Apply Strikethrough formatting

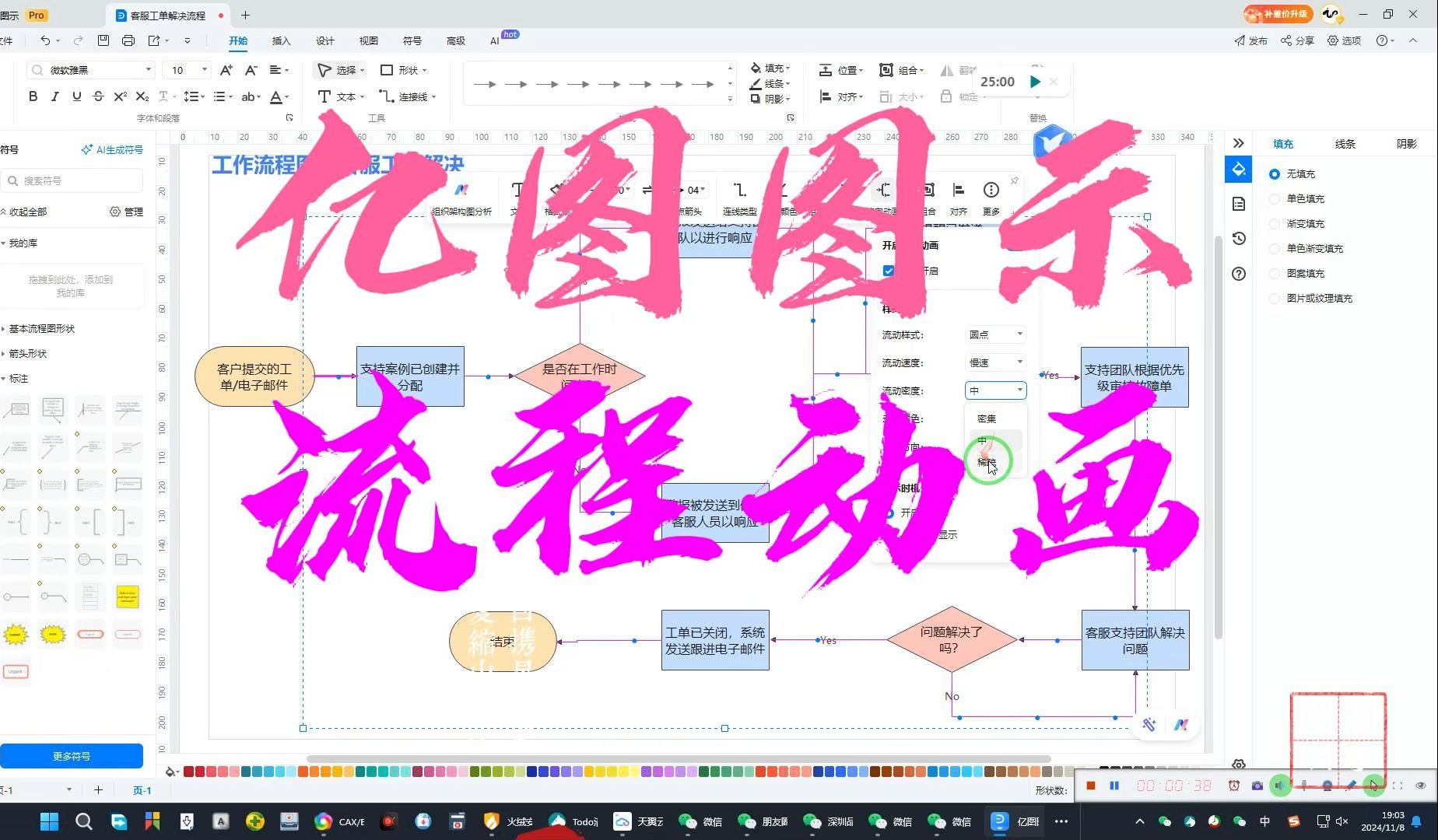(98, 96)
